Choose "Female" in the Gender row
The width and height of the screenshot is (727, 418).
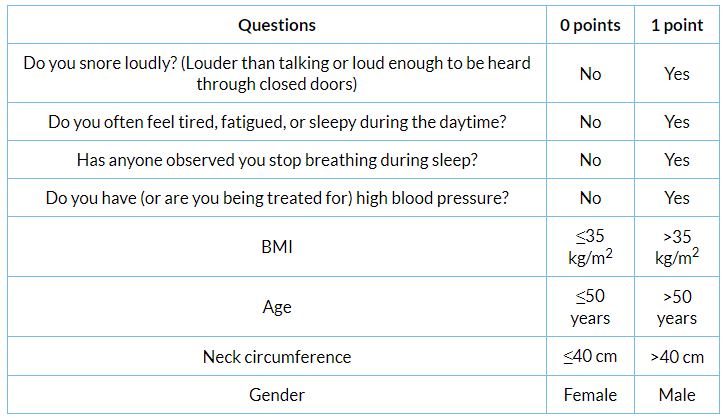pos(590,395)
